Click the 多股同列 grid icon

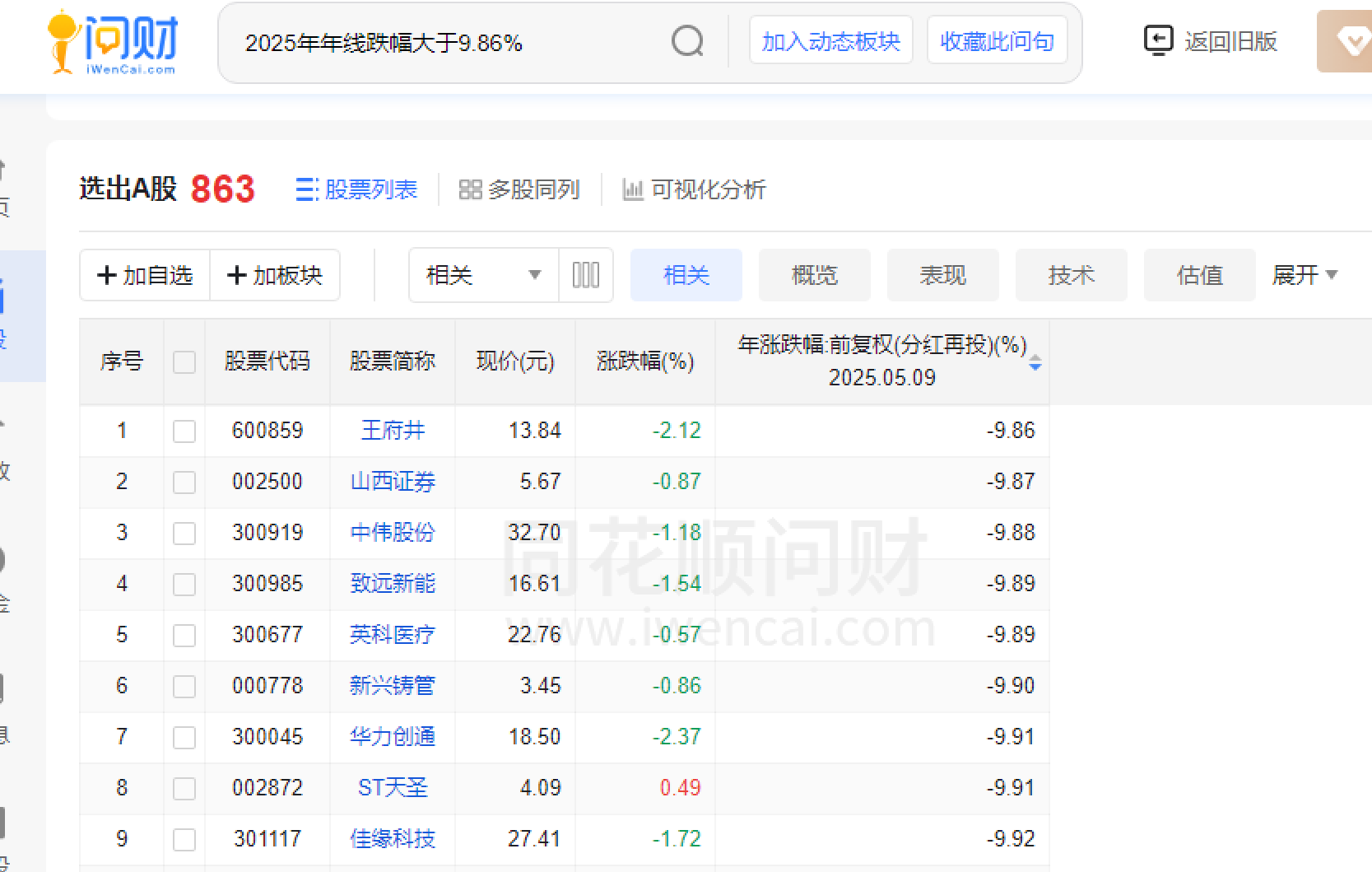click(470, 189)
